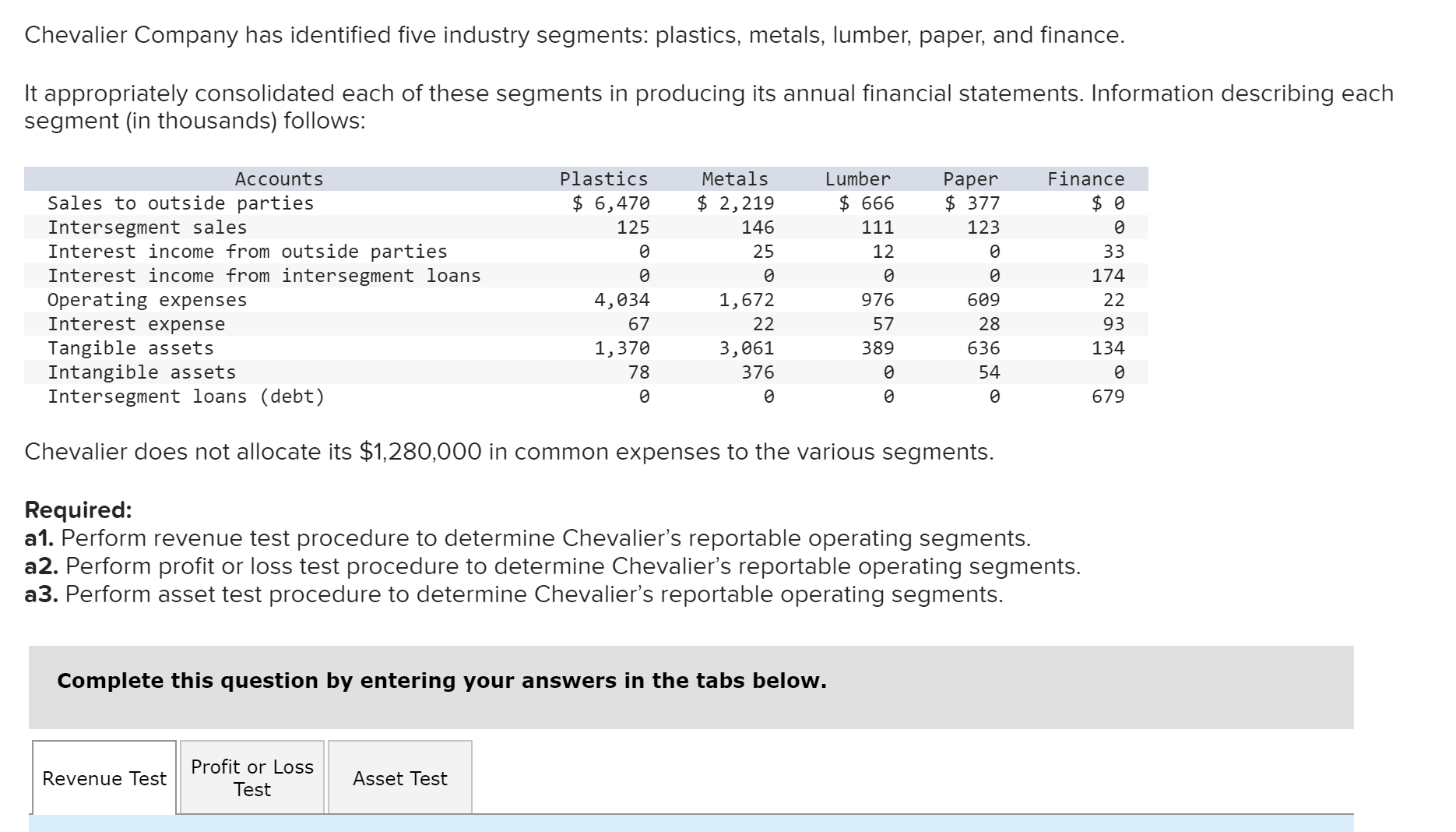This screenshot has height=832, width=1456.
Task: Click the Interest income from outside parties row
Action: 247,251
